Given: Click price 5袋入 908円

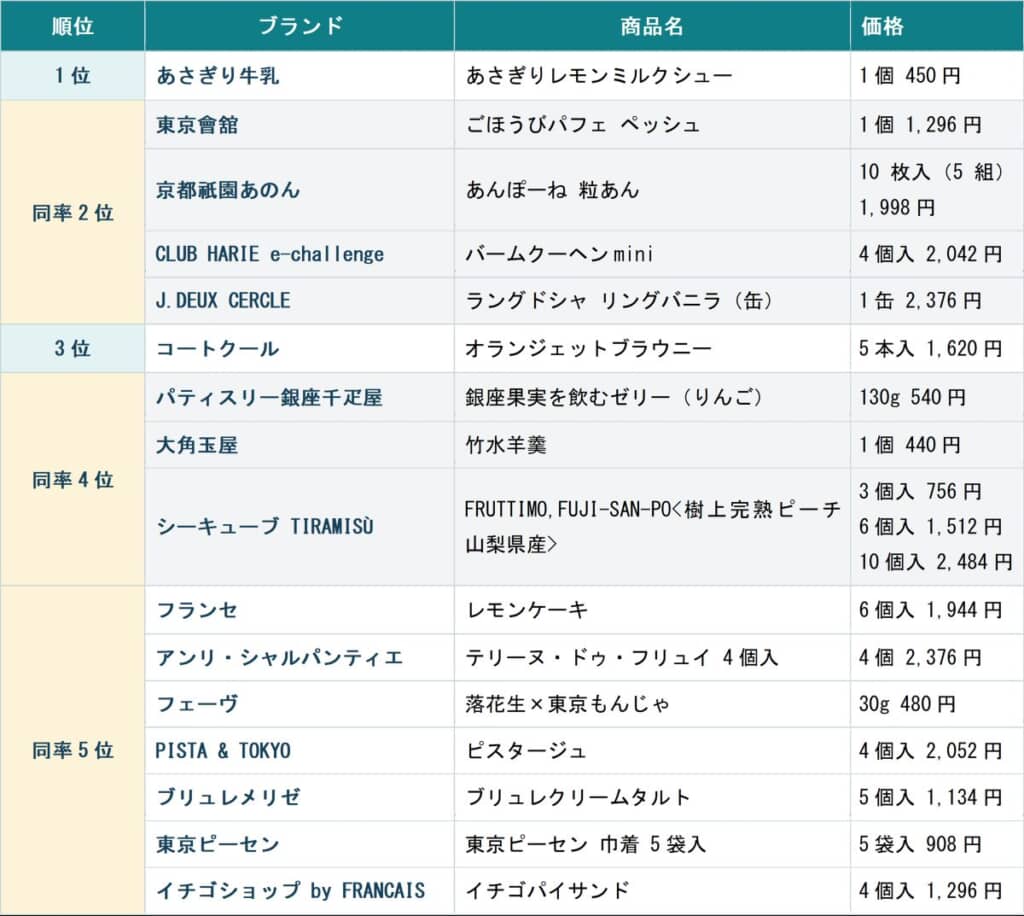Looking at the screenshot, I should pyautogui.click(x=920, y=844).
